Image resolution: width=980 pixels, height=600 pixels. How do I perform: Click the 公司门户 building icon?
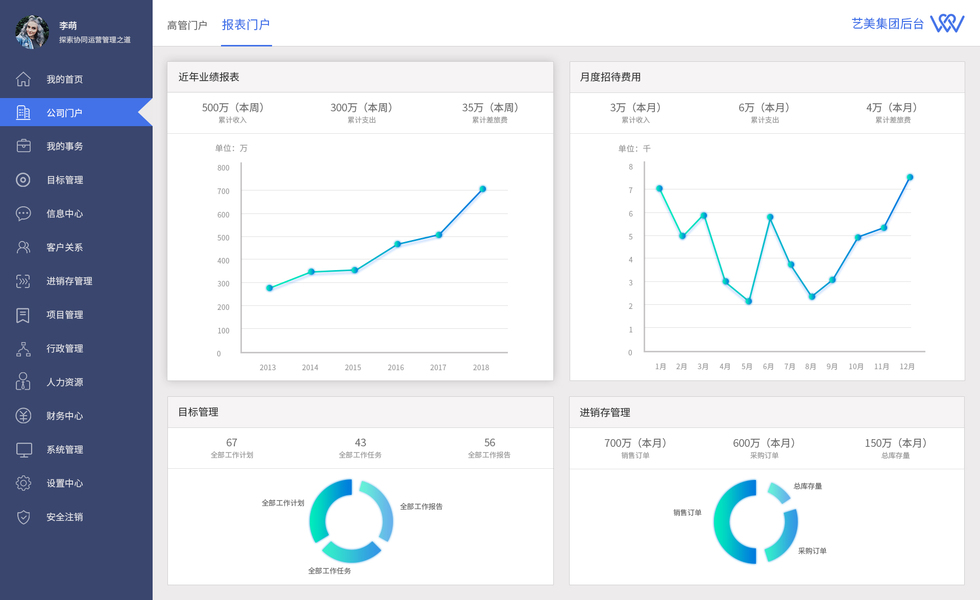coord(23,112)
